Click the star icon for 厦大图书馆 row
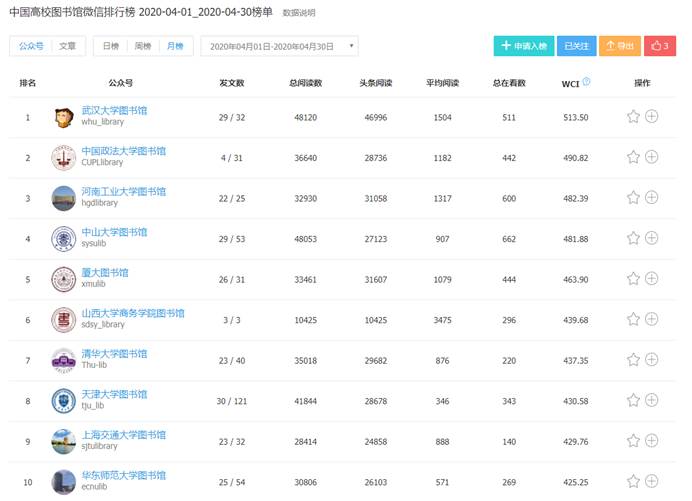The image size is (692, 501). click(x=633, y=279)
